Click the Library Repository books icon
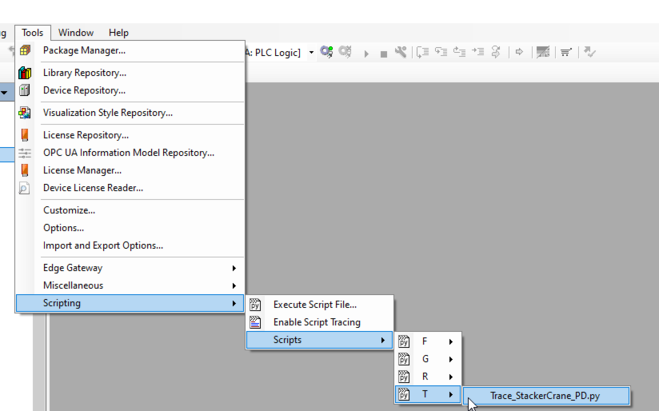This screenshot has width=659, height=411. pyautogui.click(x=25, y=73)
